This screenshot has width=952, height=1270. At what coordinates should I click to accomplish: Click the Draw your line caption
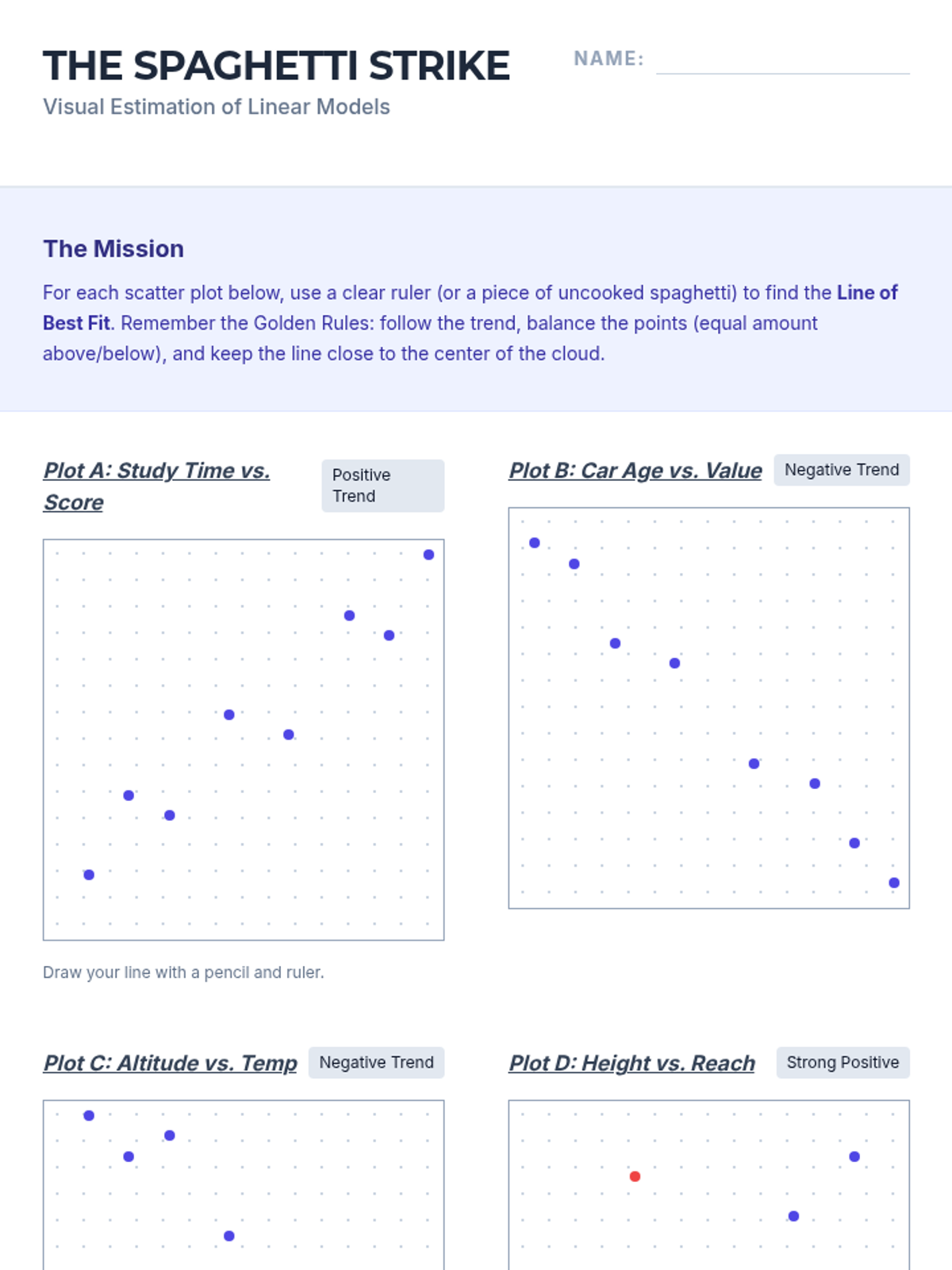click(183, 972)
